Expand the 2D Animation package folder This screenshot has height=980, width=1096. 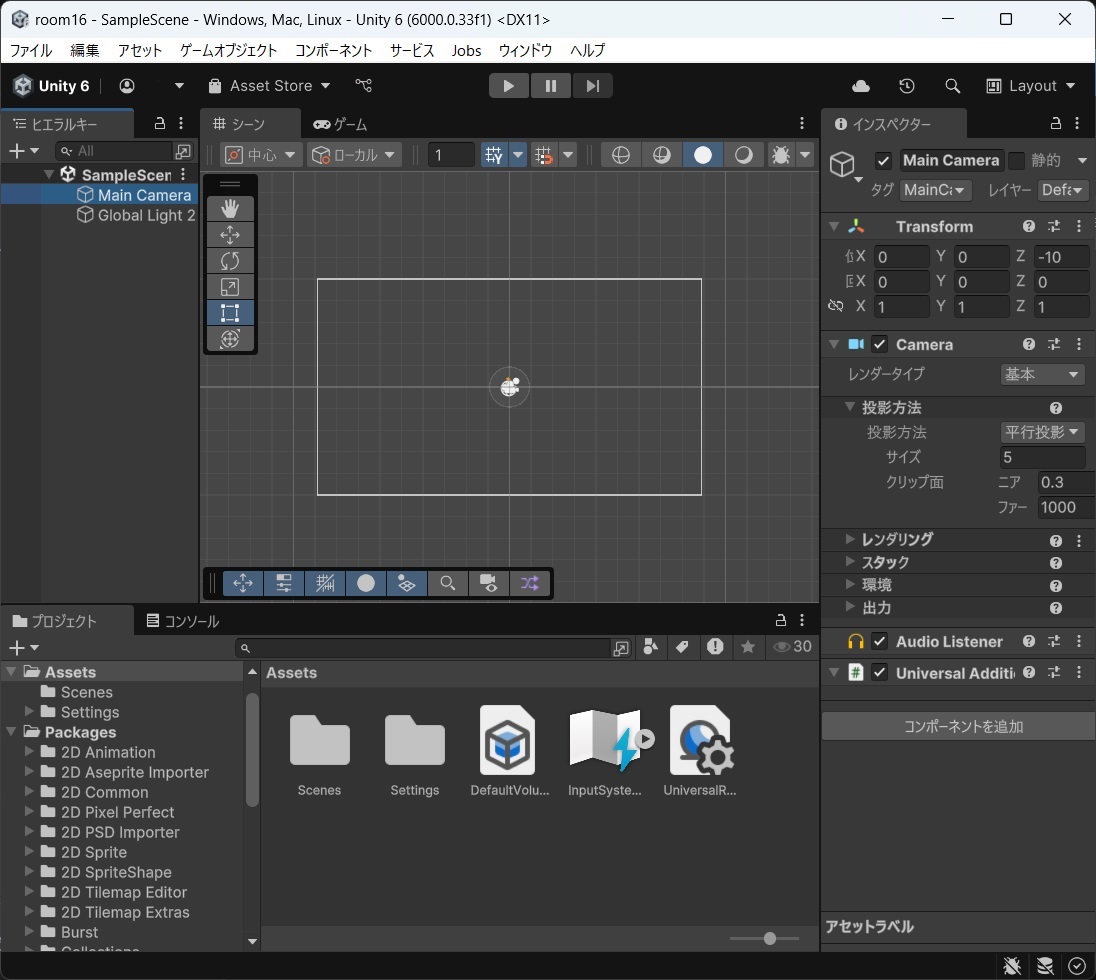[x=30, y=752]
